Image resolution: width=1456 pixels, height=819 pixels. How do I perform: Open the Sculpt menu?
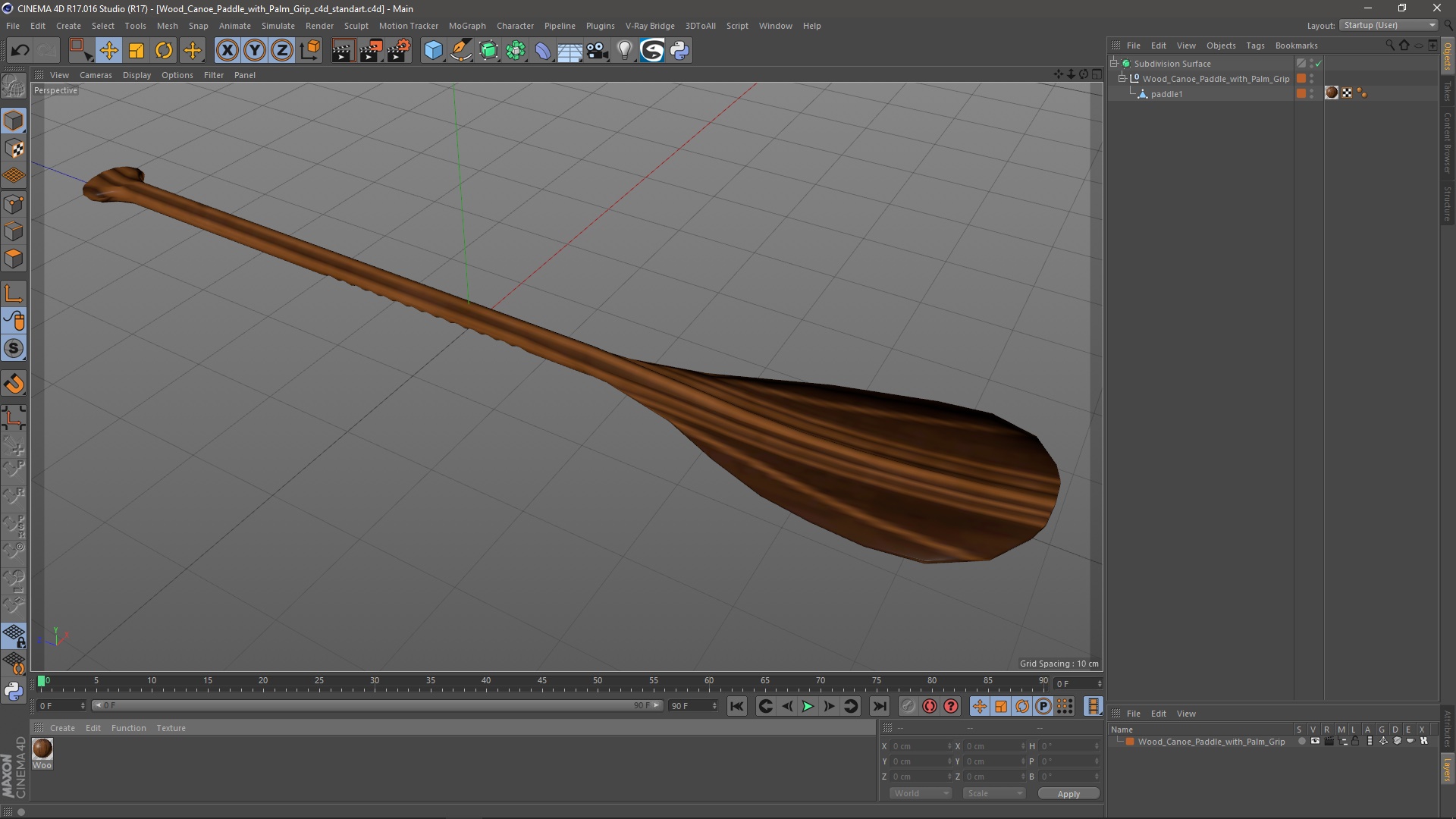356,26
